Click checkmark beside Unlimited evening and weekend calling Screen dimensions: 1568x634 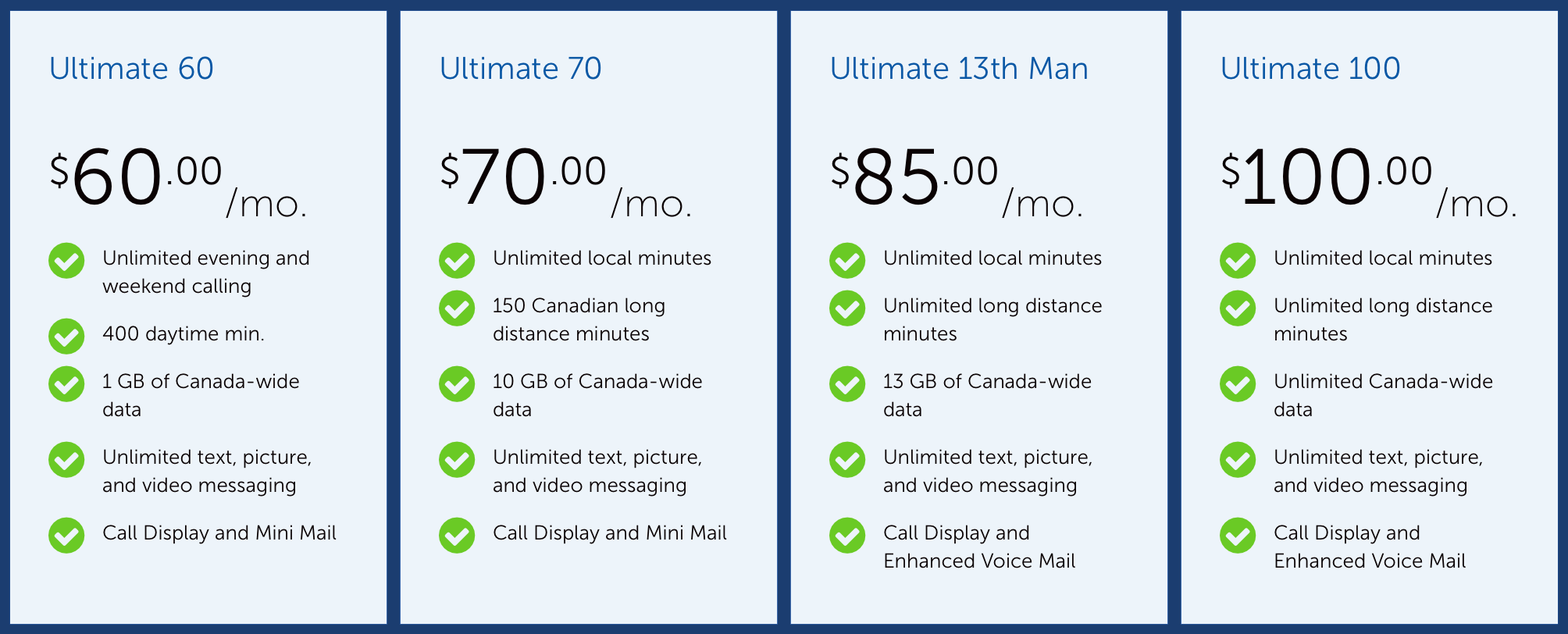tap(66, 261)
